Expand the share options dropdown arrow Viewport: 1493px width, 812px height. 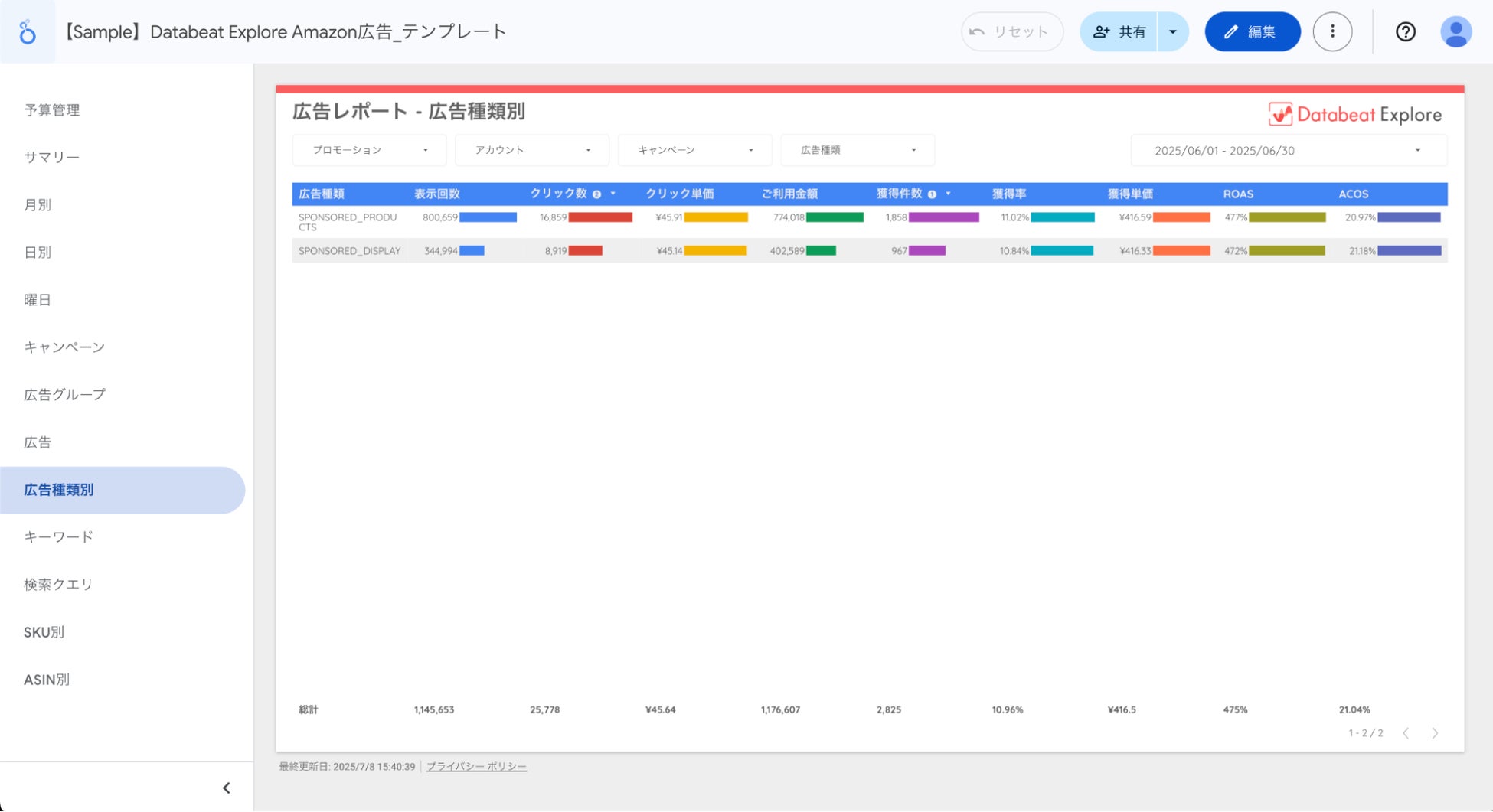coord(1172,31)
